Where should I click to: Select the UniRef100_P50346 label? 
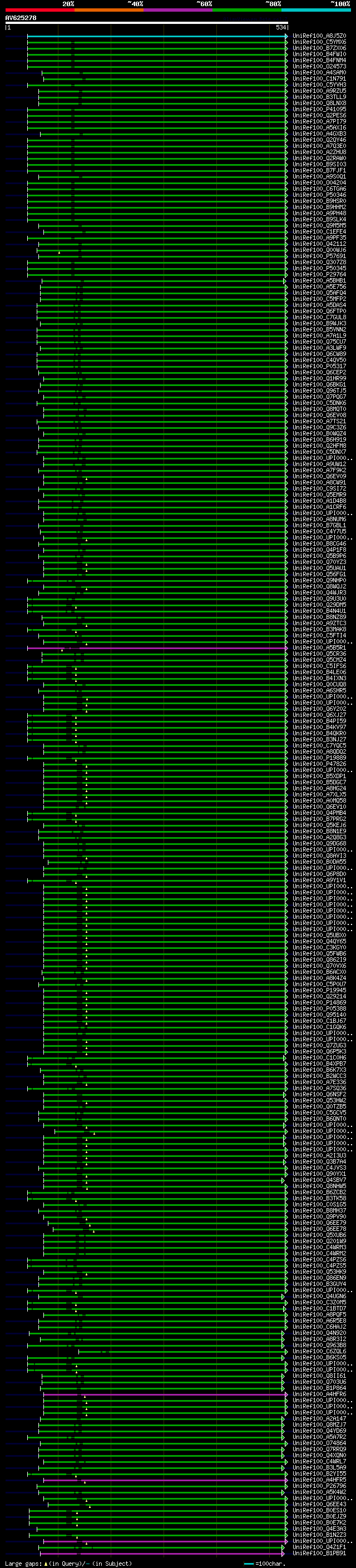319,195
